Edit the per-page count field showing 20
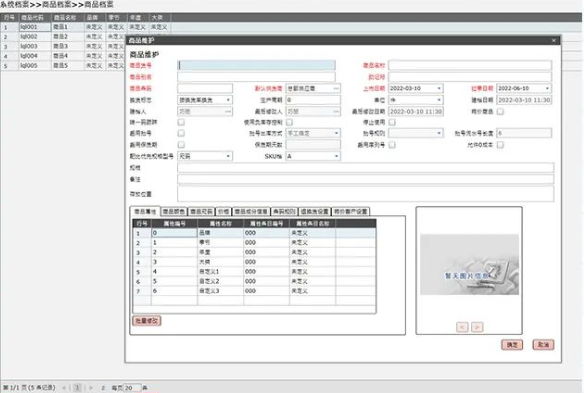The image size is (584, 393). pyautogui.click(x=132, y=388)
